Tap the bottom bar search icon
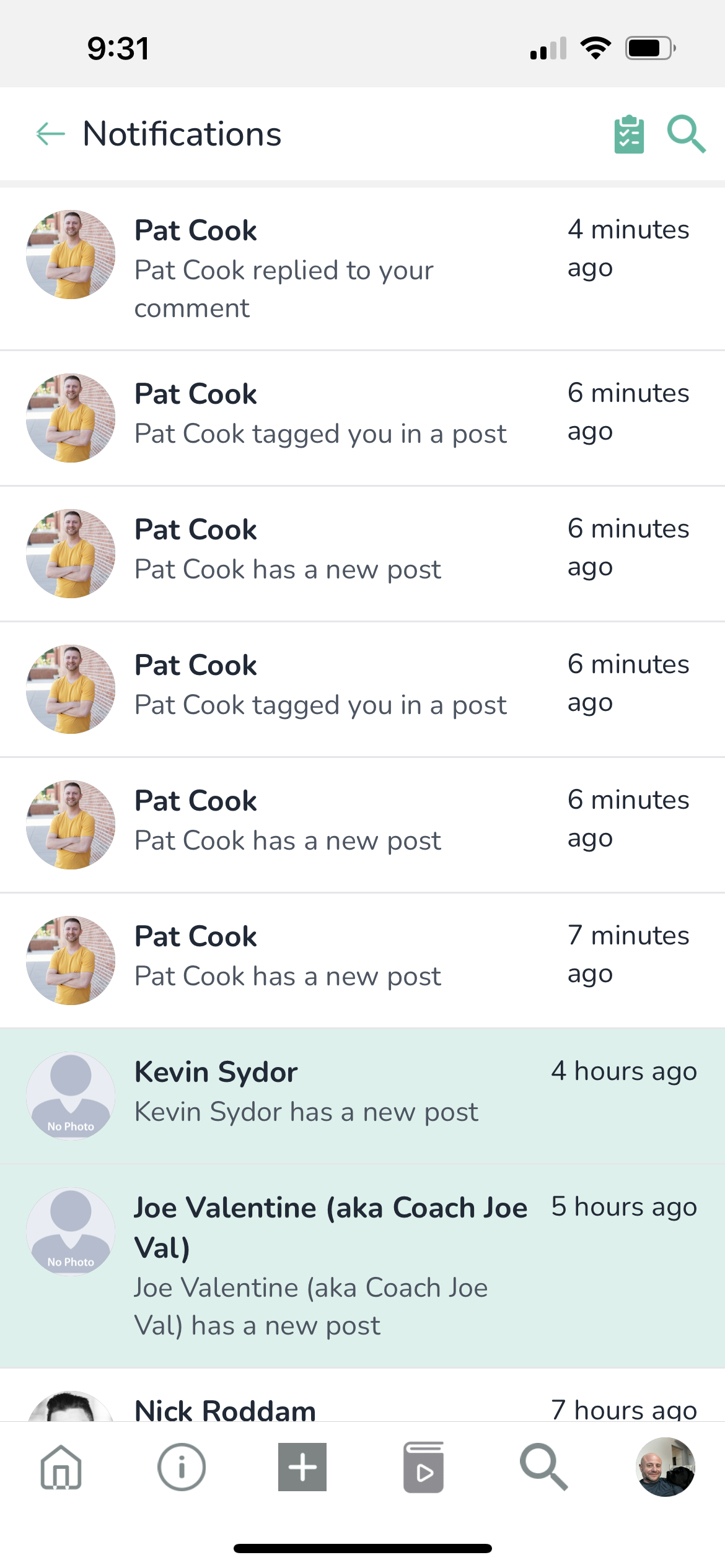Viewport: 725px width, 1568px height. (x=543, y=1466)
